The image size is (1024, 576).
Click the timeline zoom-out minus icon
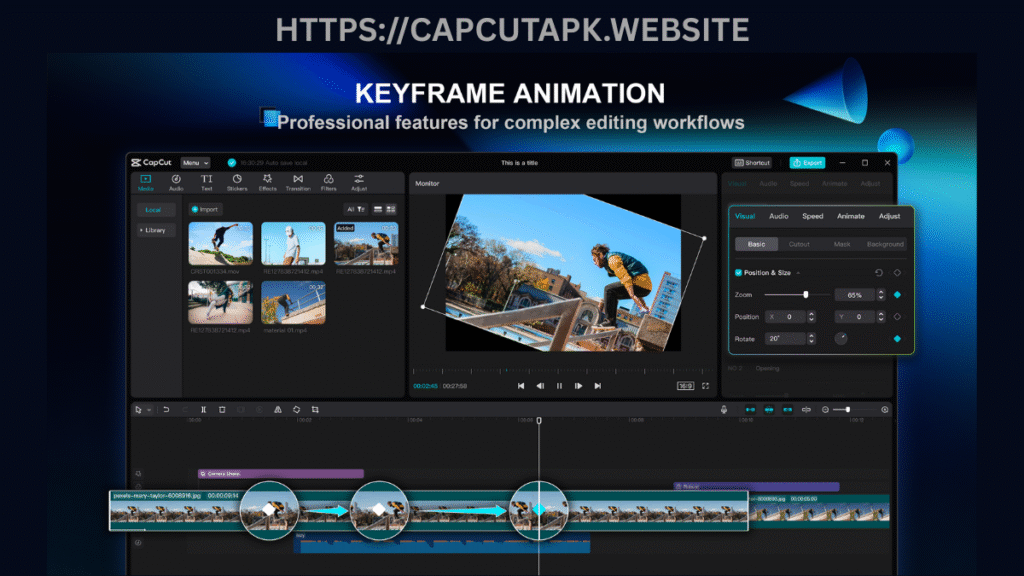coord(825,409)
